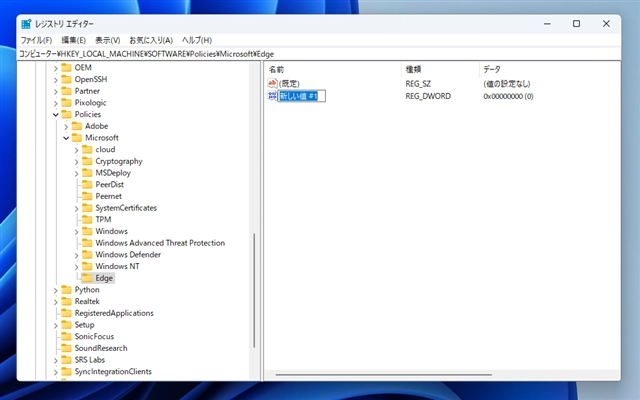The image size is (640, 400).
Task: Expand the Pixologic key
Action: (x=56, y=103)
